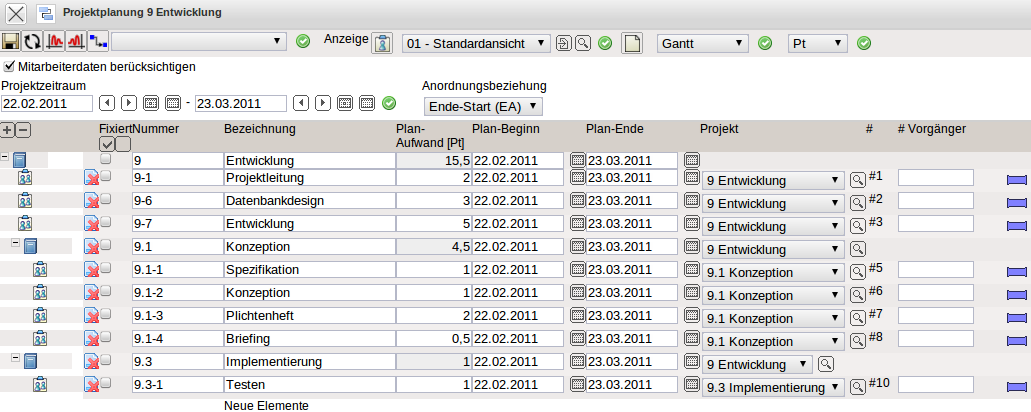Click the Bezeichnung column header

pos(260,129)
